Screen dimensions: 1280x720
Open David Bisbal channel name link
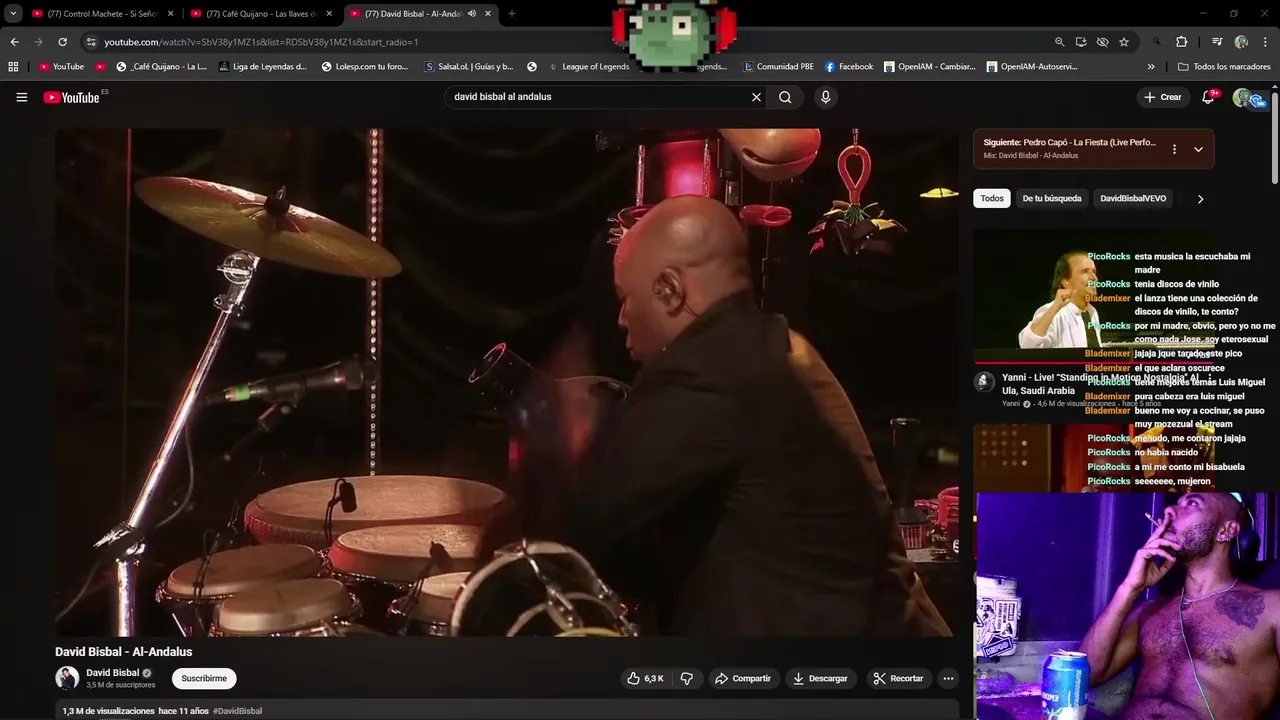[x=113, y=673]
